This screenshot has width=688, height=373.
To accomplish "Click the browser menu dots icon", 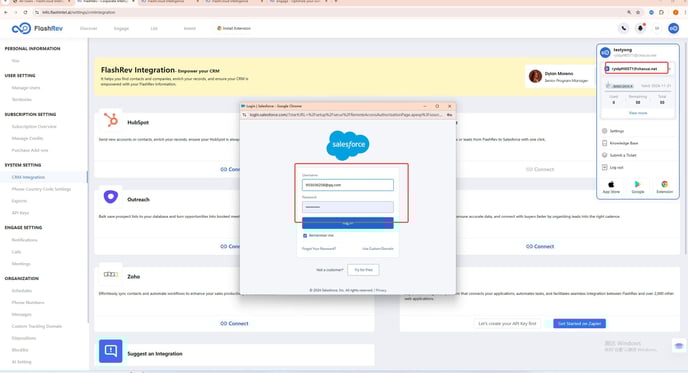I will [x=685, y=12].
